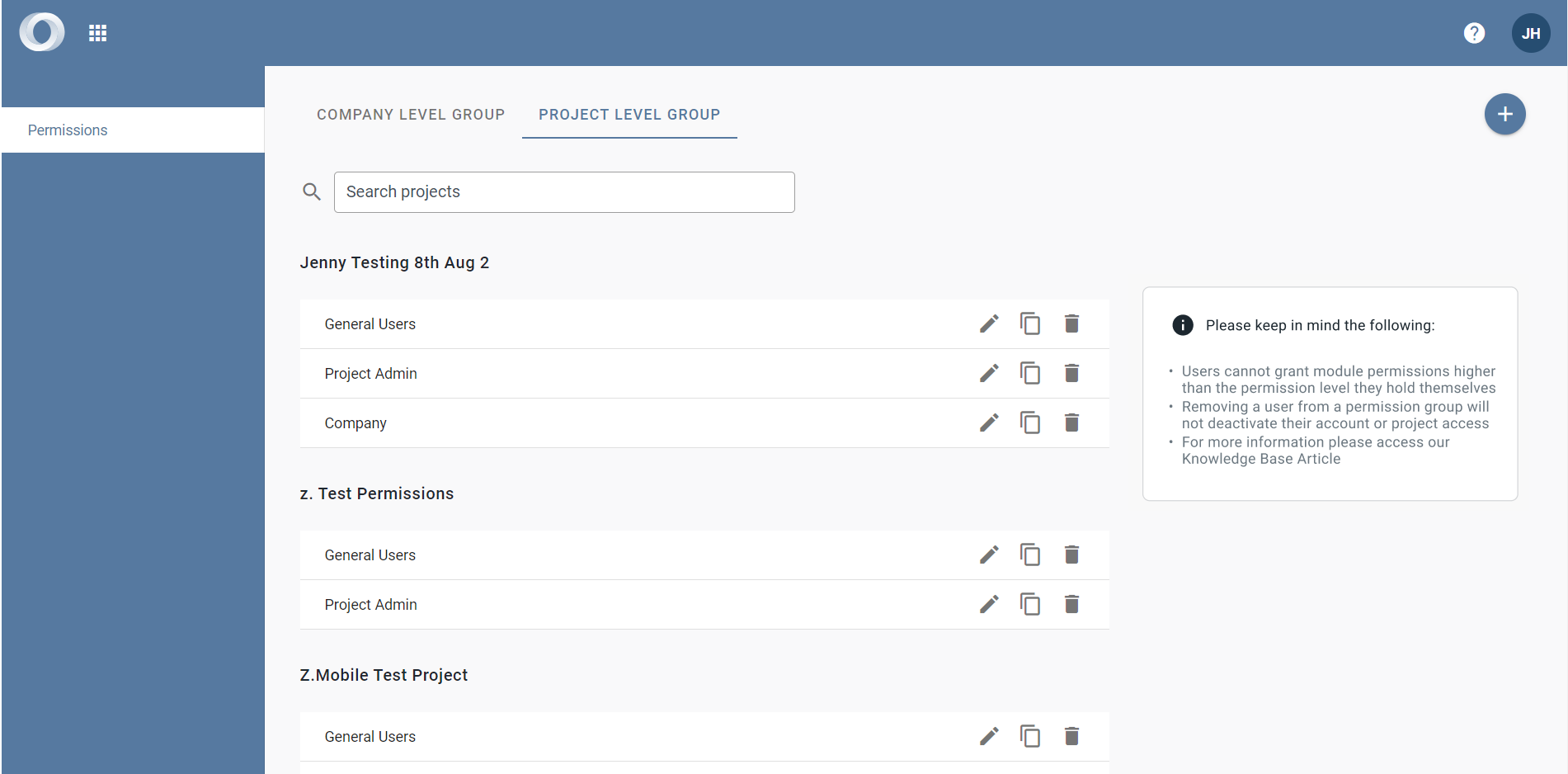Click the add new group plus button
1568x774 pixels.
click(x=1504, y=114)
